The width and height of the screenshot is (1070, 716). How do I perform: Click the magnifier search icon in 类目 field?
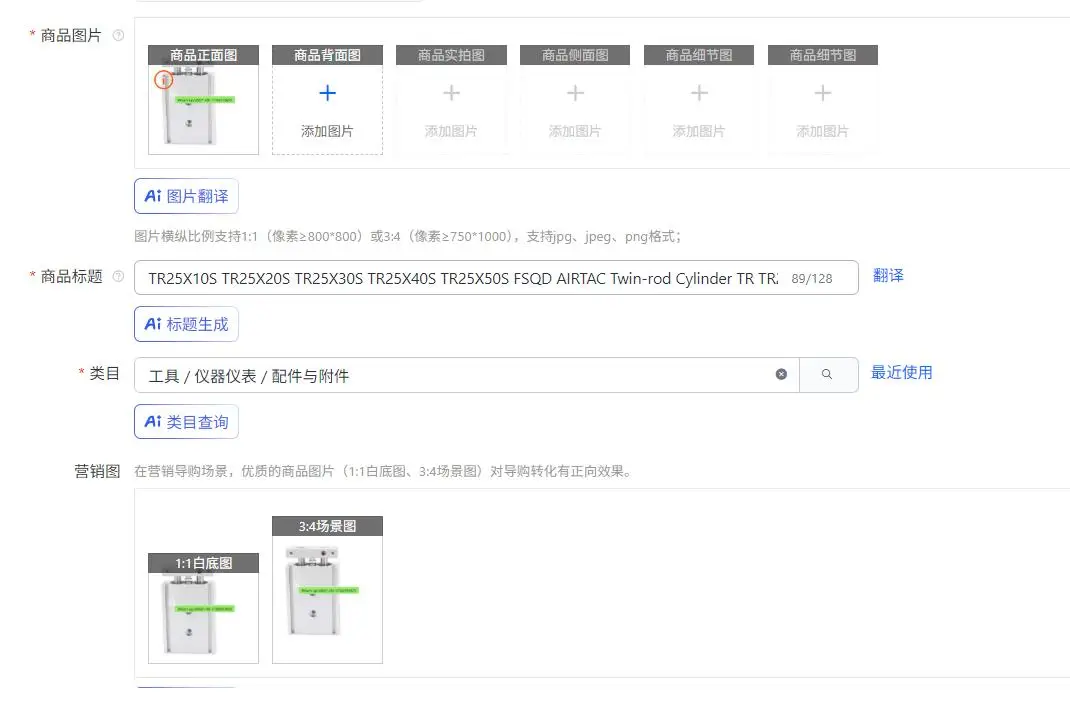(x=827, y=374)
